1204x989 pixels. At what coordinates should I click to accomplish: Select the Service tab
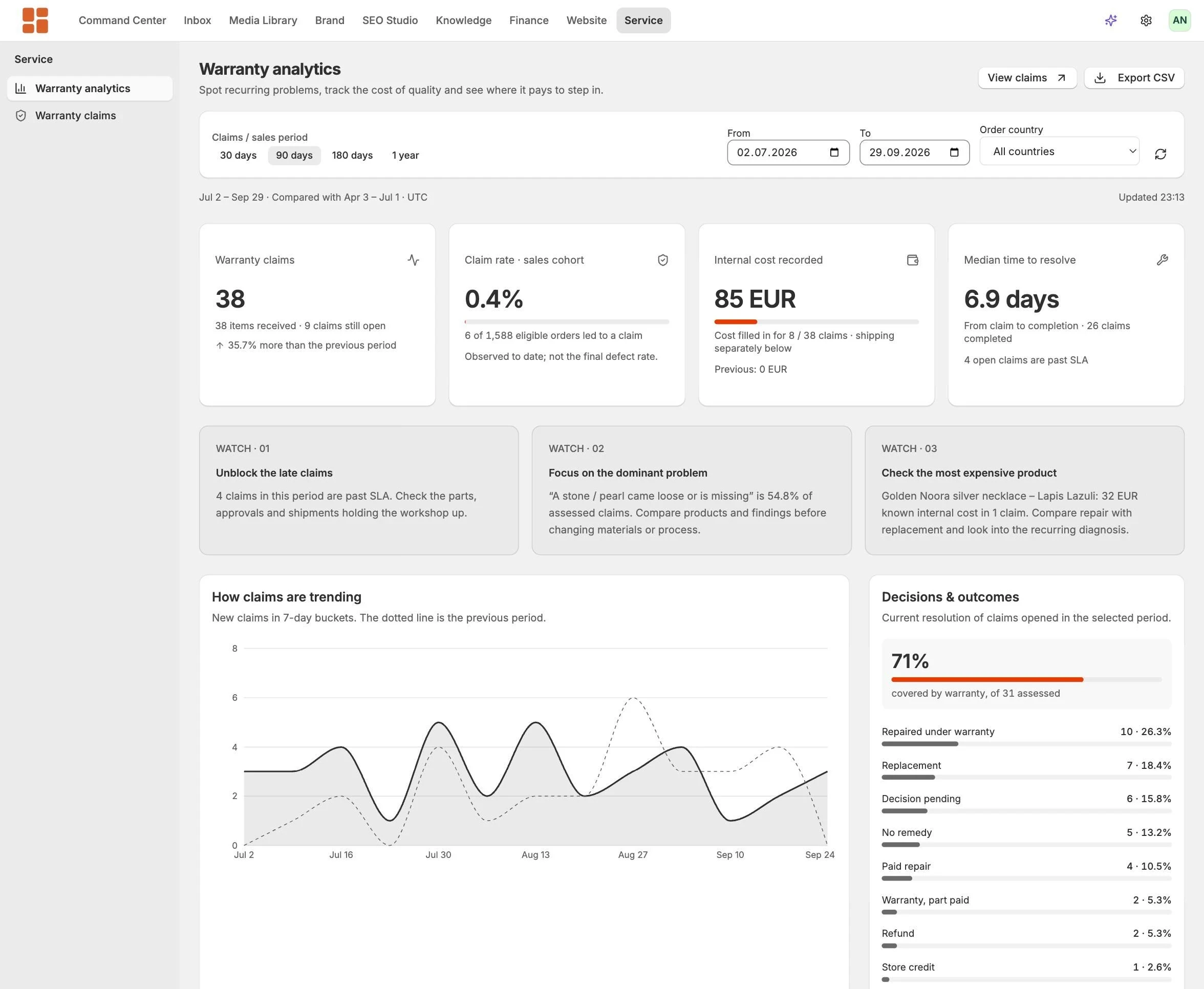point(643,20)
